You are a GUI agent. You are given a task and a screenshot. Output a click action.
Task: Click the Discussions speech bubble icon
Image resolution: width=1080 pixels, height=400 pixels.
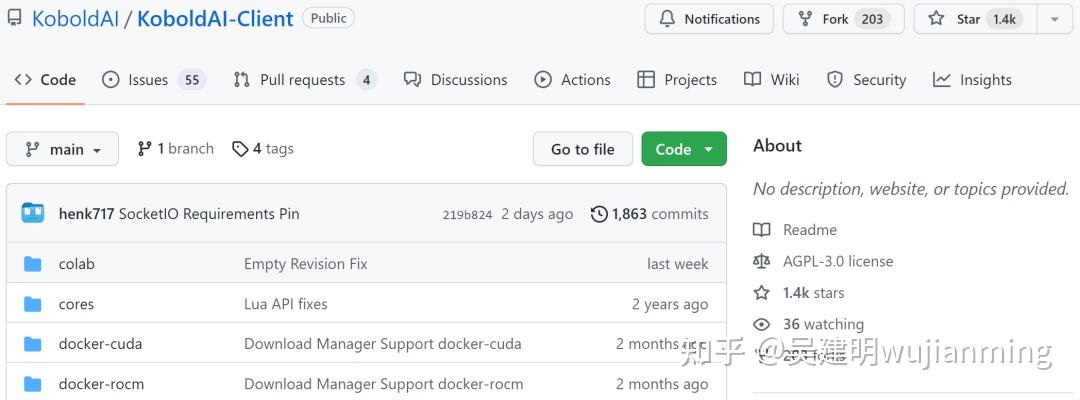click(x=412, y=80)
